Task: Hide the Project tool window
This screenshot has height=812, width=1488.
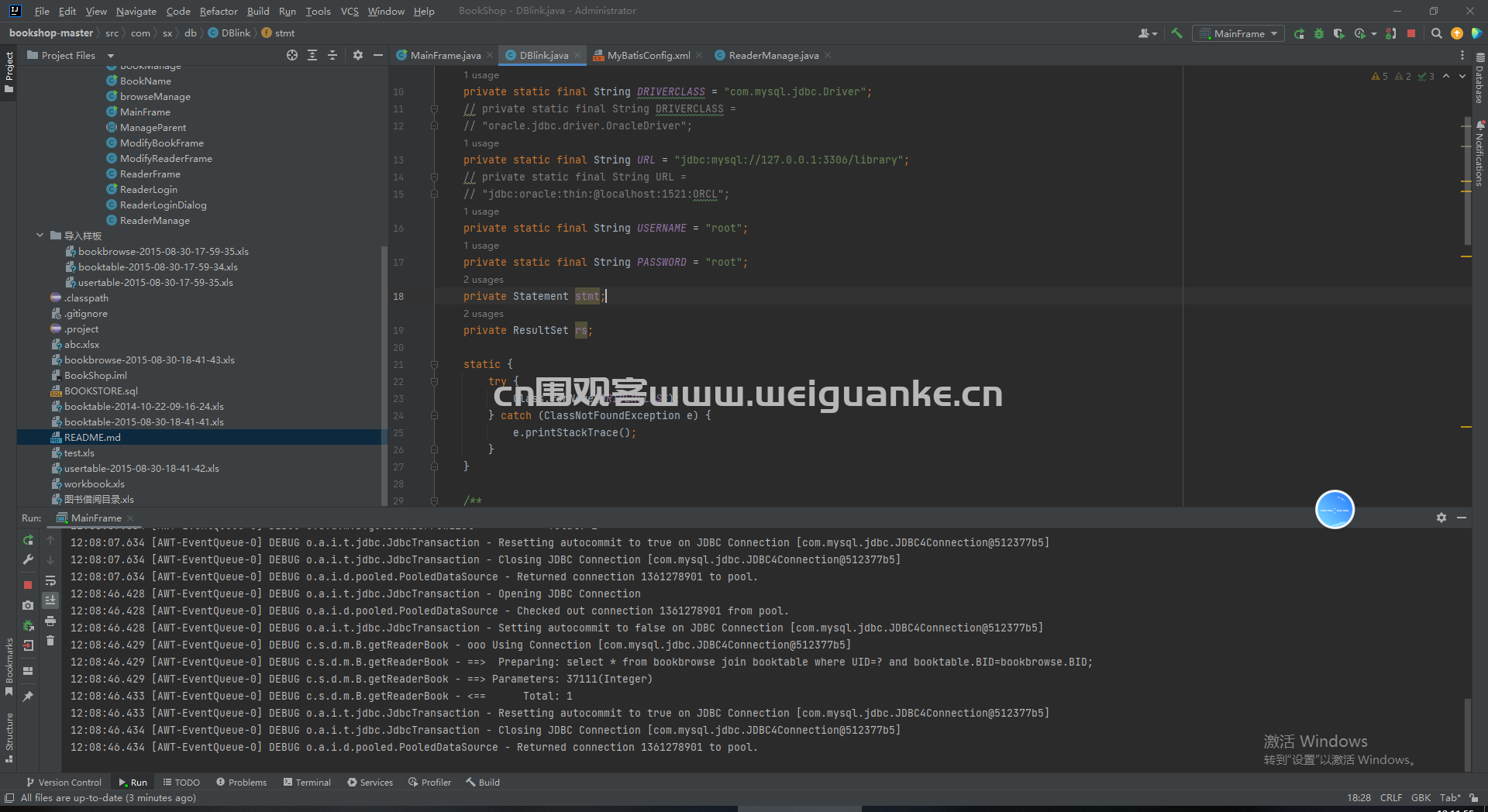Action: pos(378,55)
